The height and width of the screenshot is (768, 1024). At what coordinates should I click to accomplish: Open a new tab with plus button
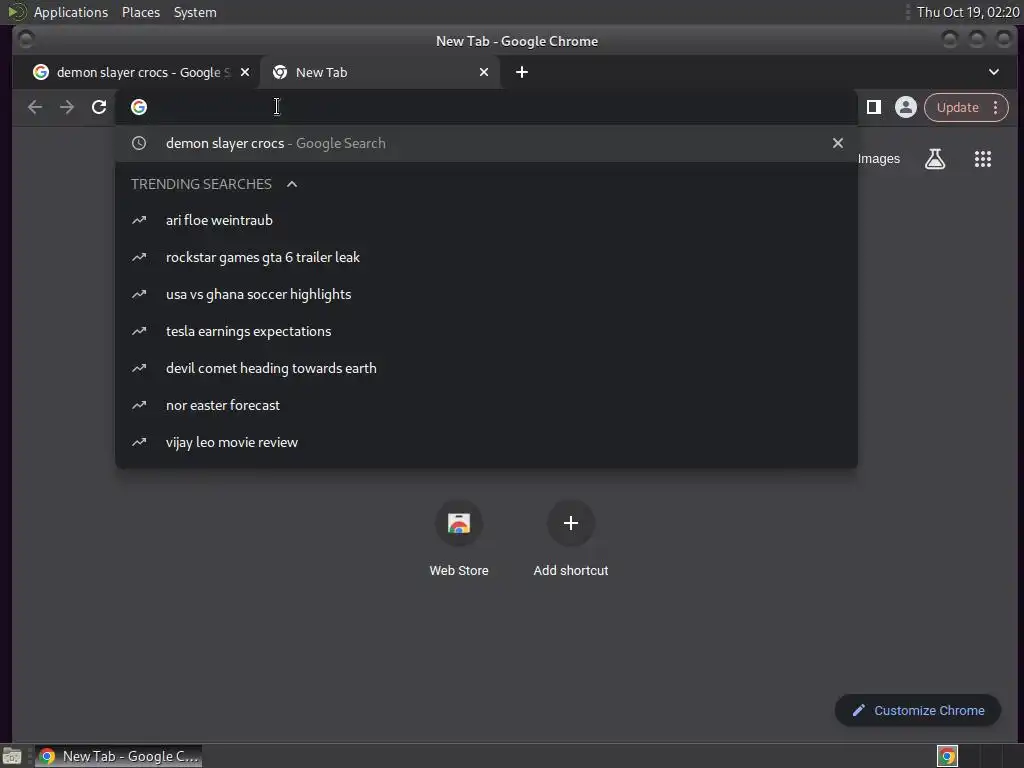521,72
